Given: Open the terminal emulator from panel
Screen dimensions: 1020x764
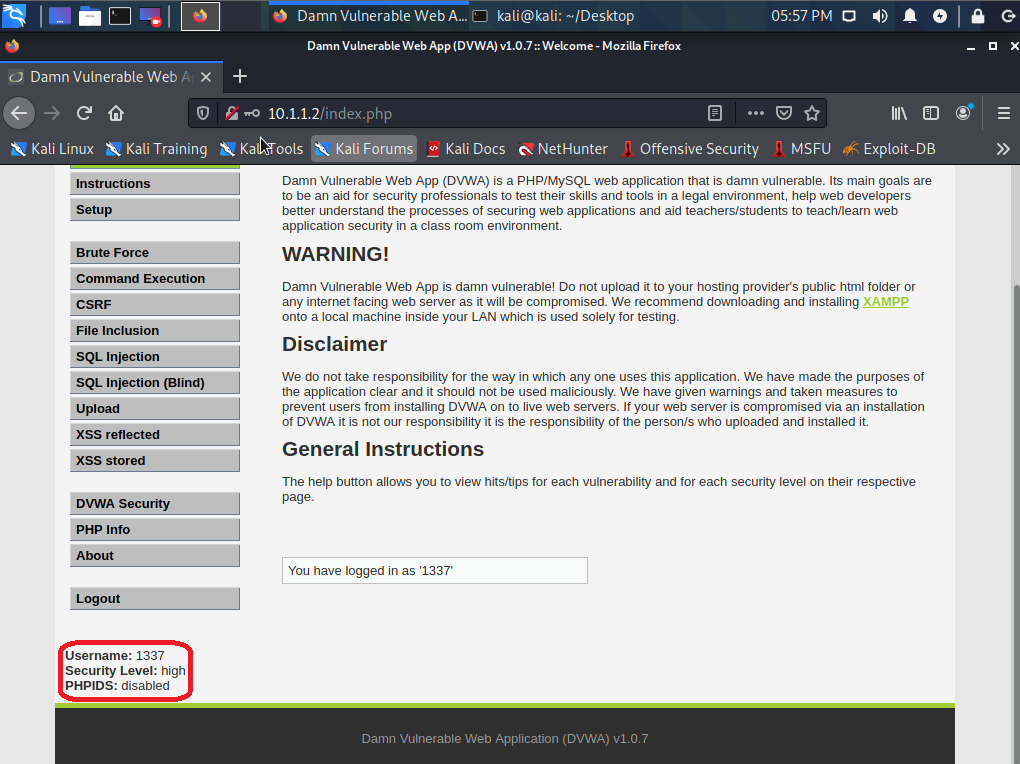Looking at the screenshot, I should coord(120,16).
